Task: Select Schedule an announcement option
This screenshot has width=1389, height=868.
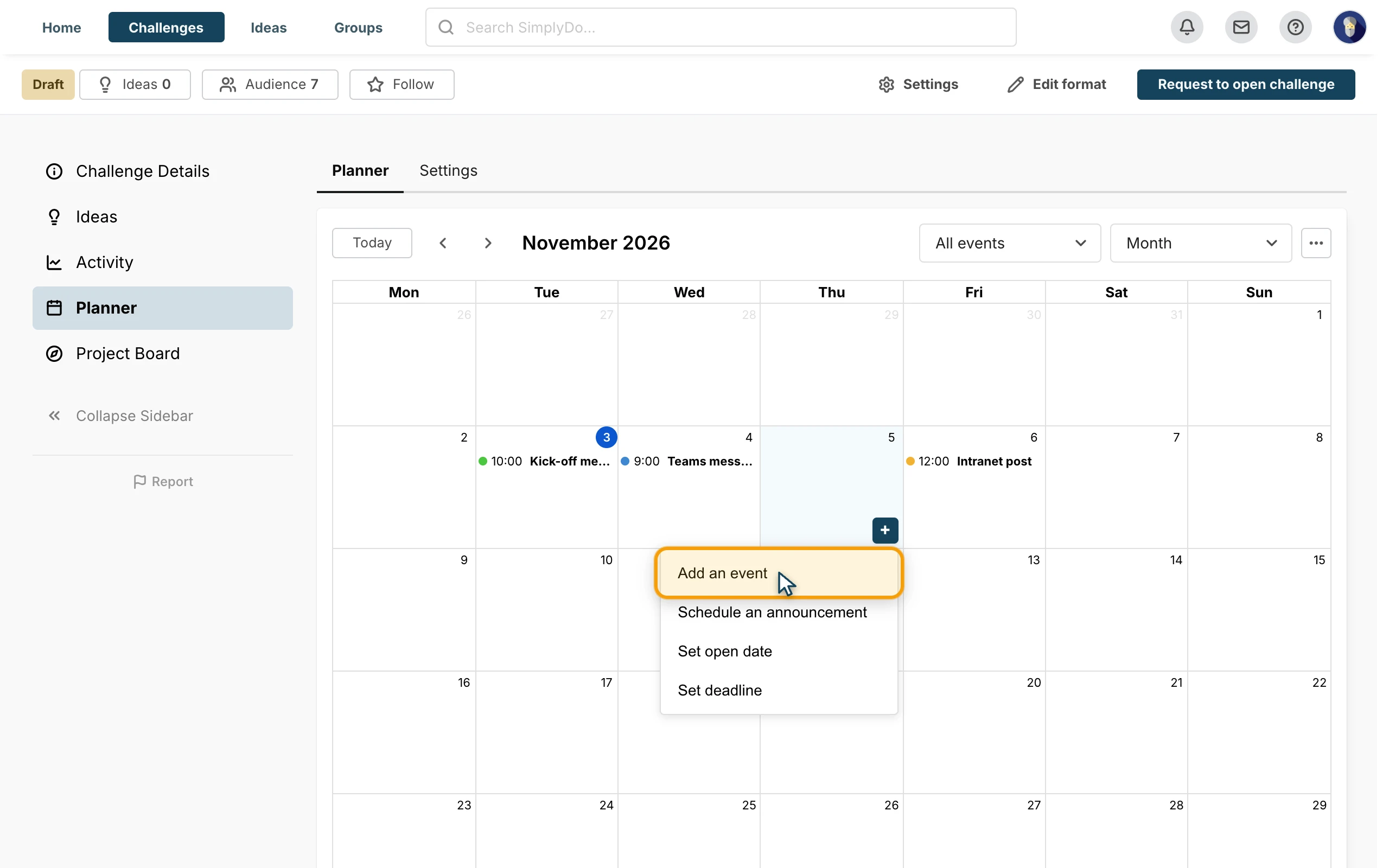Action: 779,612
